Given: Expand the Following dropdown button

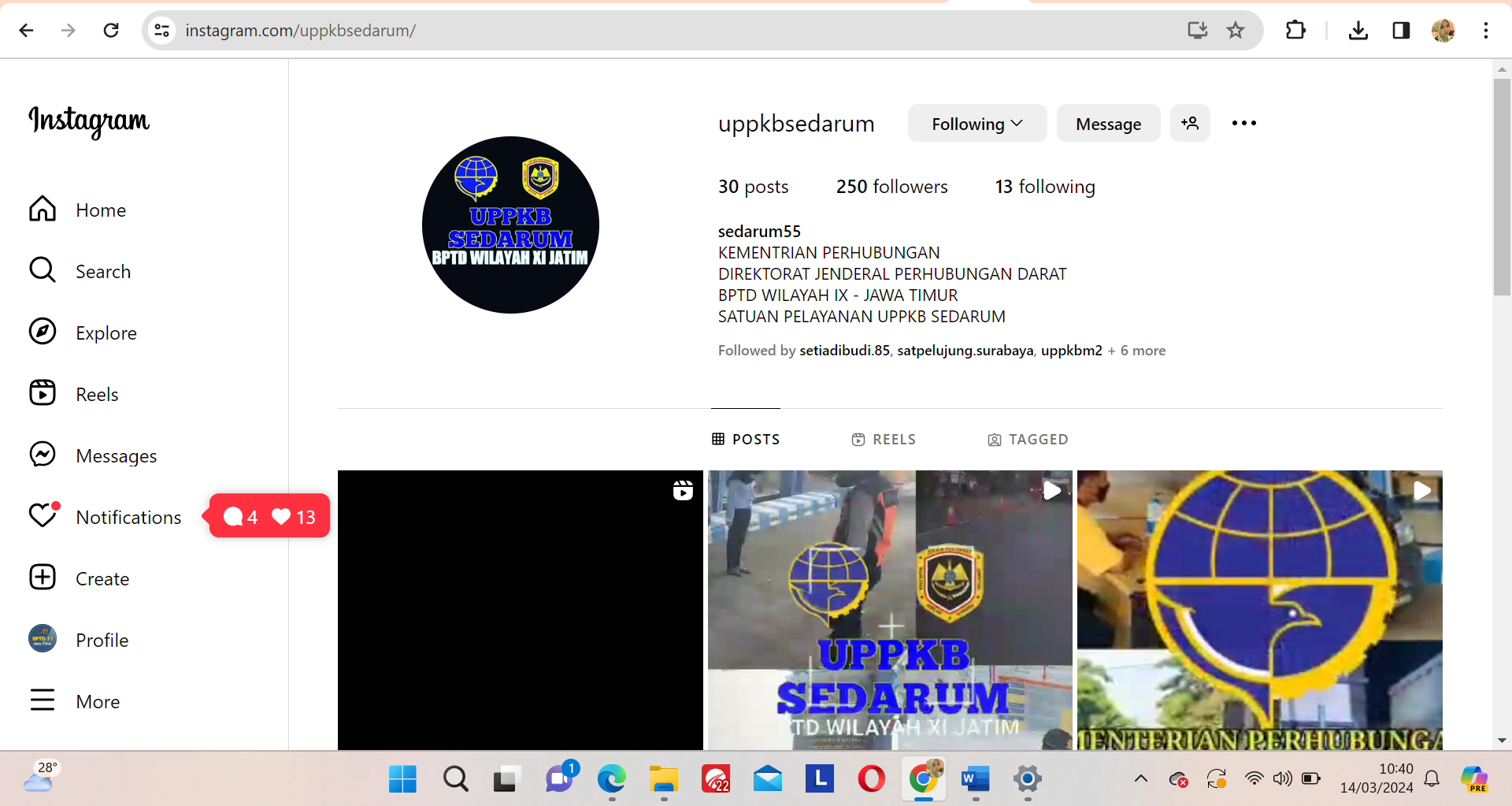Looking at the screenshot, I should tap(976, 124).
